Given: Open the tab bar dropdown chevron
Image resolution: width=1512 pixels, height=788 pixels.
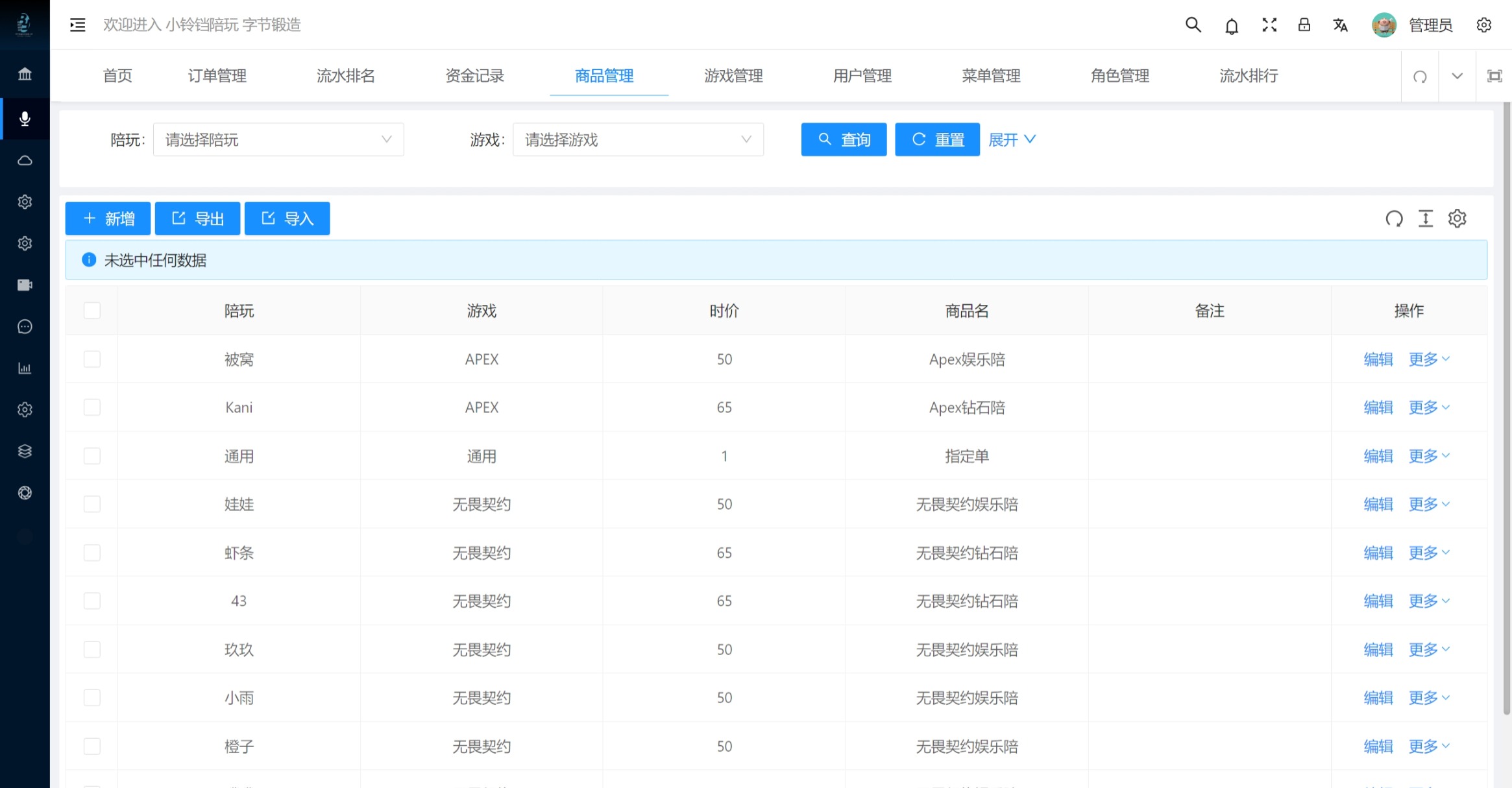Looking at the screenshot, I should (x=1457, y=76).
